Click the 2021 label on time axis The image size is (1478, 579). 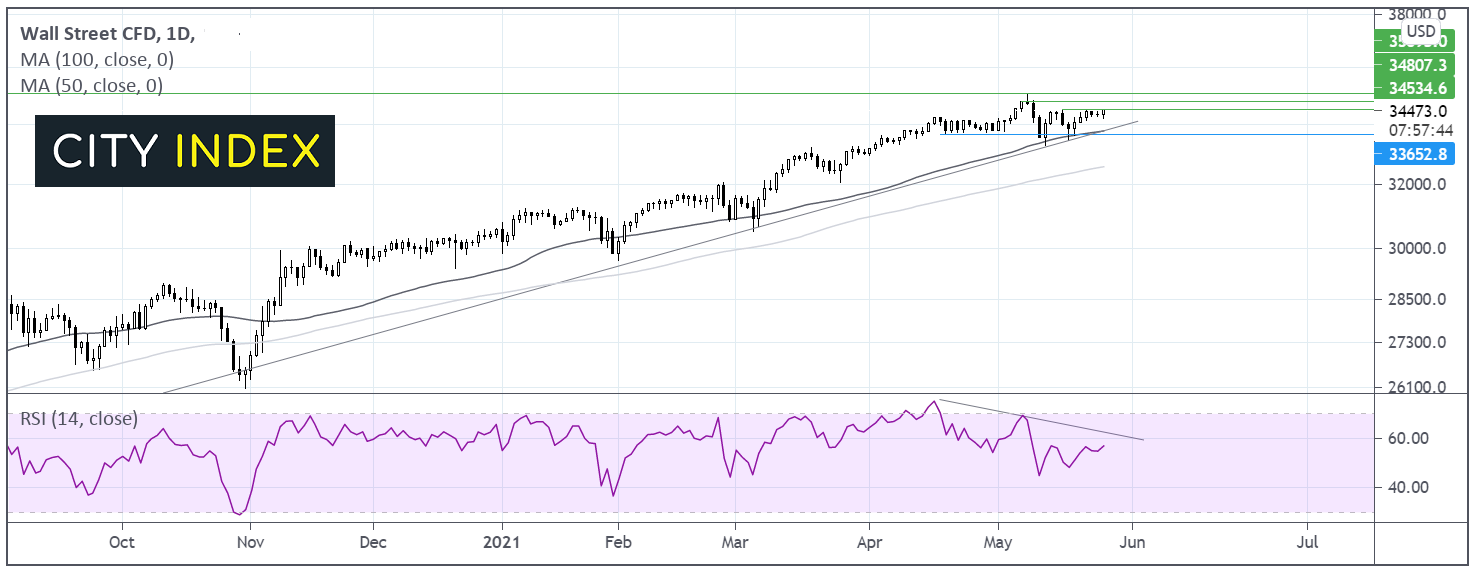[x=501, y=544]
